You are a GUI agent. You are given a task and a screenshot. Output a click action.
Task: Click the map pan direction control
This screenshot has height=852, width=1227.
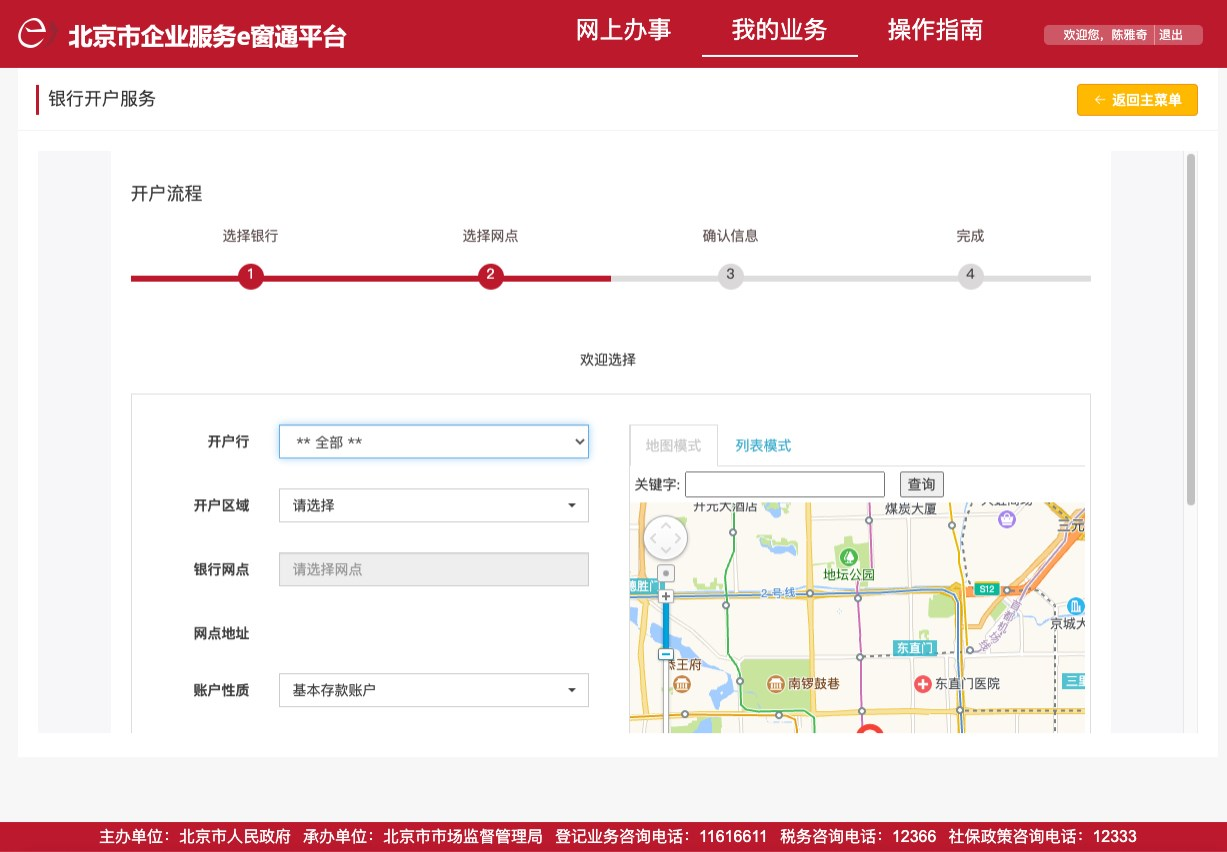pyautogui.click(x=665, y=539)
